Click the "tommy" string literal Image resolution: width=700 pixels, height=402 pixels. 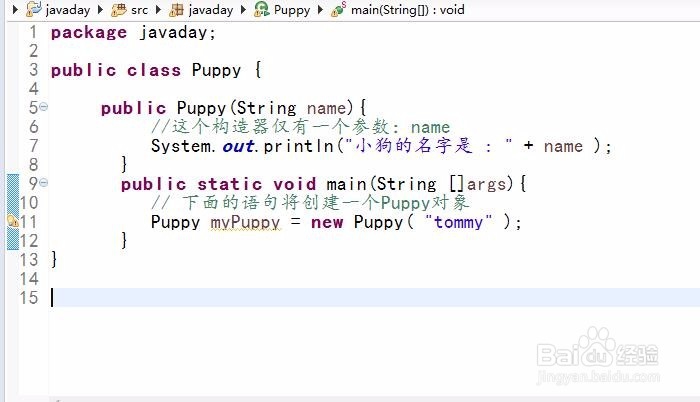tap(458, 222)
